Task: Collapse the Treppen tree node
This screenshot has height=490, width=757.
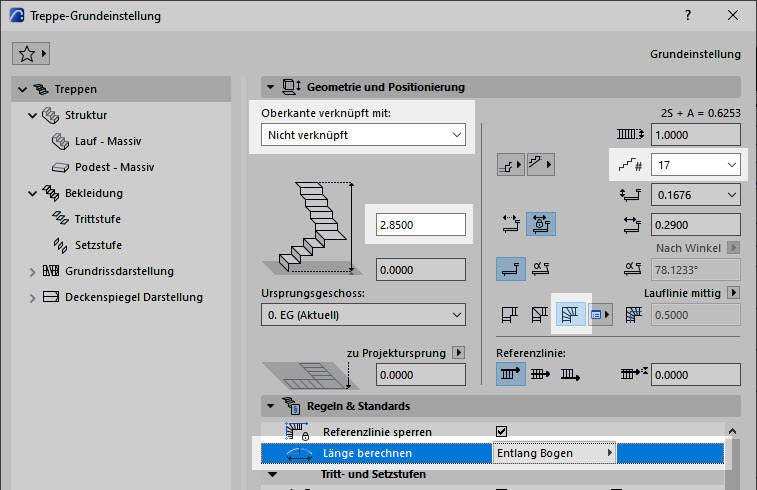Action: tap(22, 89)
